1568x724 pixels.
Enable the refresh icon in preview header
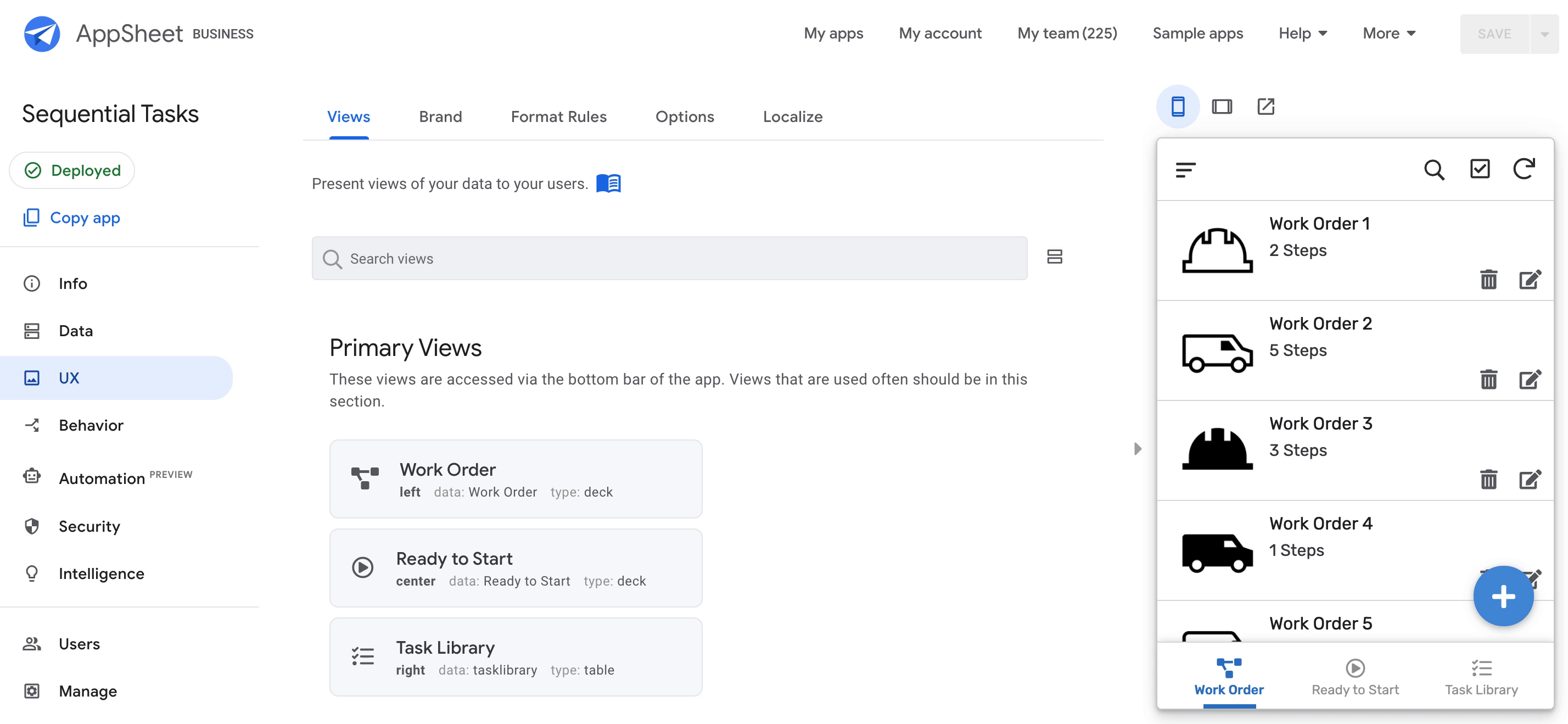pos(1527,168)
